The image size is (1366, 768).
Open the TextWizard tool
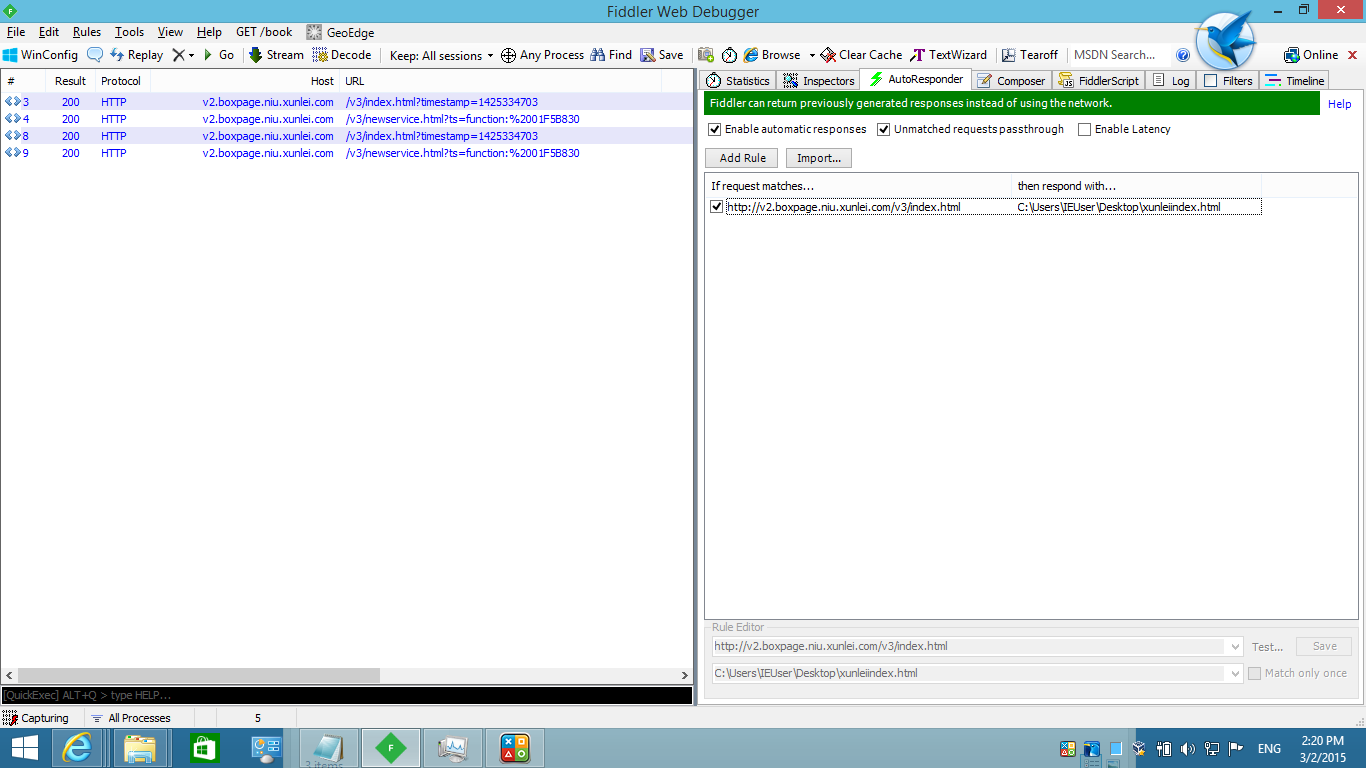tap(948, 55)
